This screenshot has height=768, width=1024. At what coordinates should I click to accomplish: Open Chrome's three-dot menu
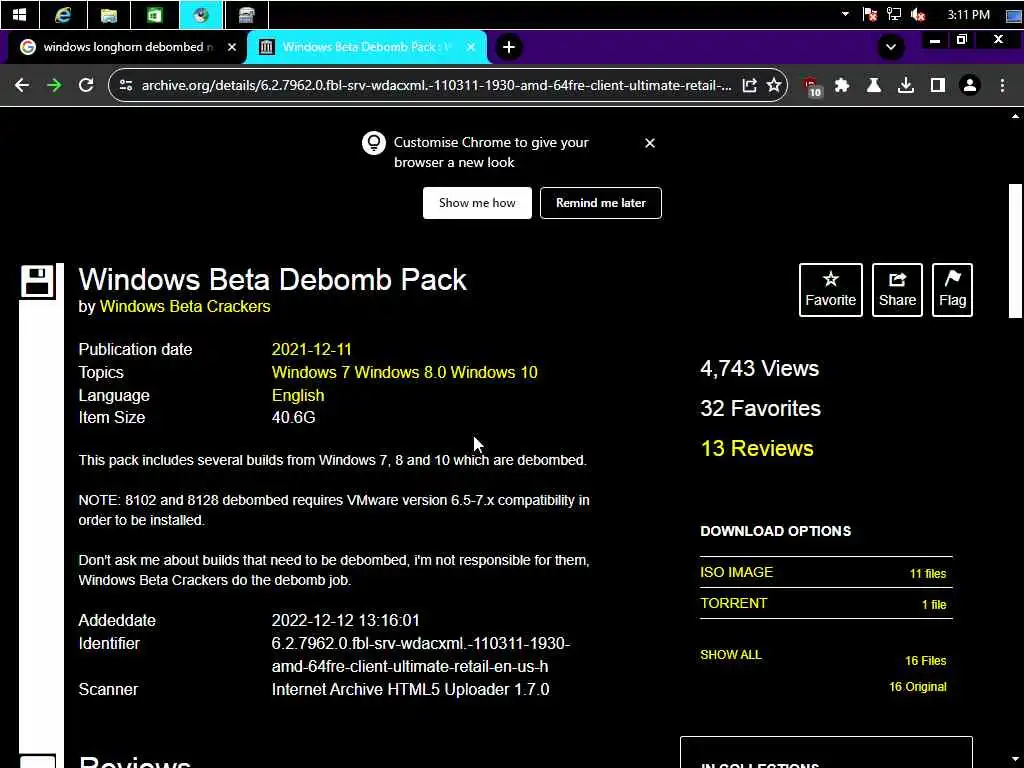pyautogui.click(x=1002, y=86)
